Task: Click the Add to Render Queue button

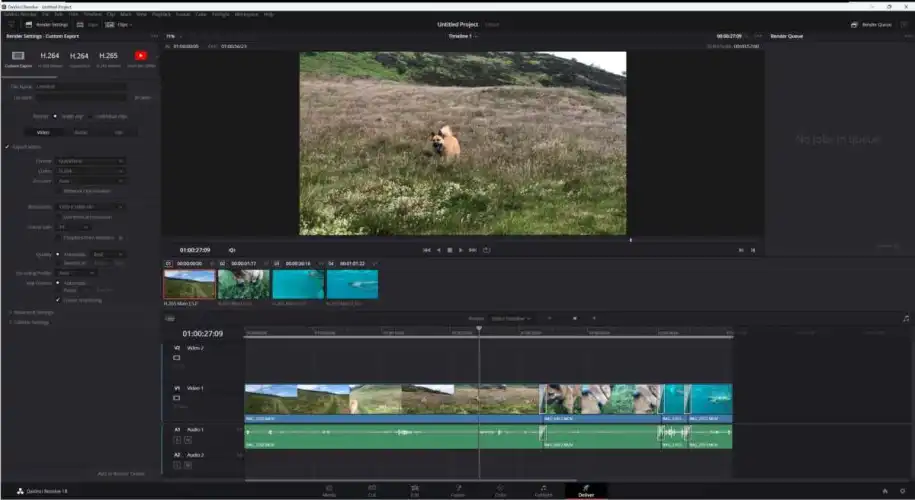Action: pyautogui.click(x=120, y=473)
